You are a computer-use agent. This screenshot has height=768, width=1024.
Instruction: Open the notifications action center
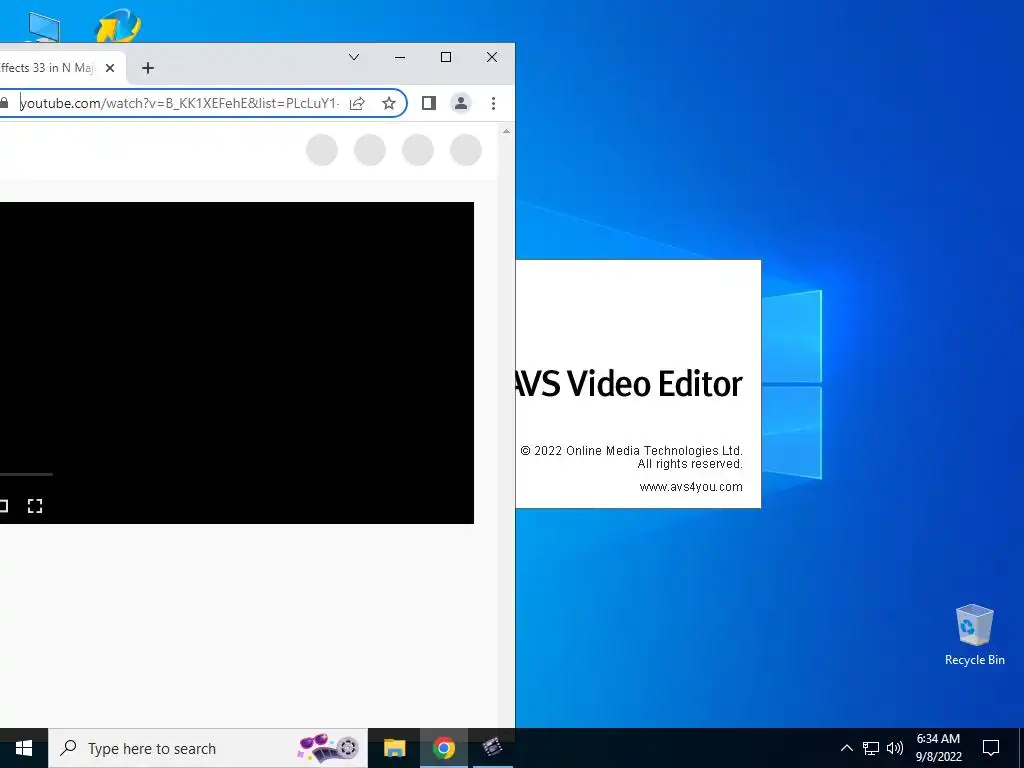pos(991,748)
